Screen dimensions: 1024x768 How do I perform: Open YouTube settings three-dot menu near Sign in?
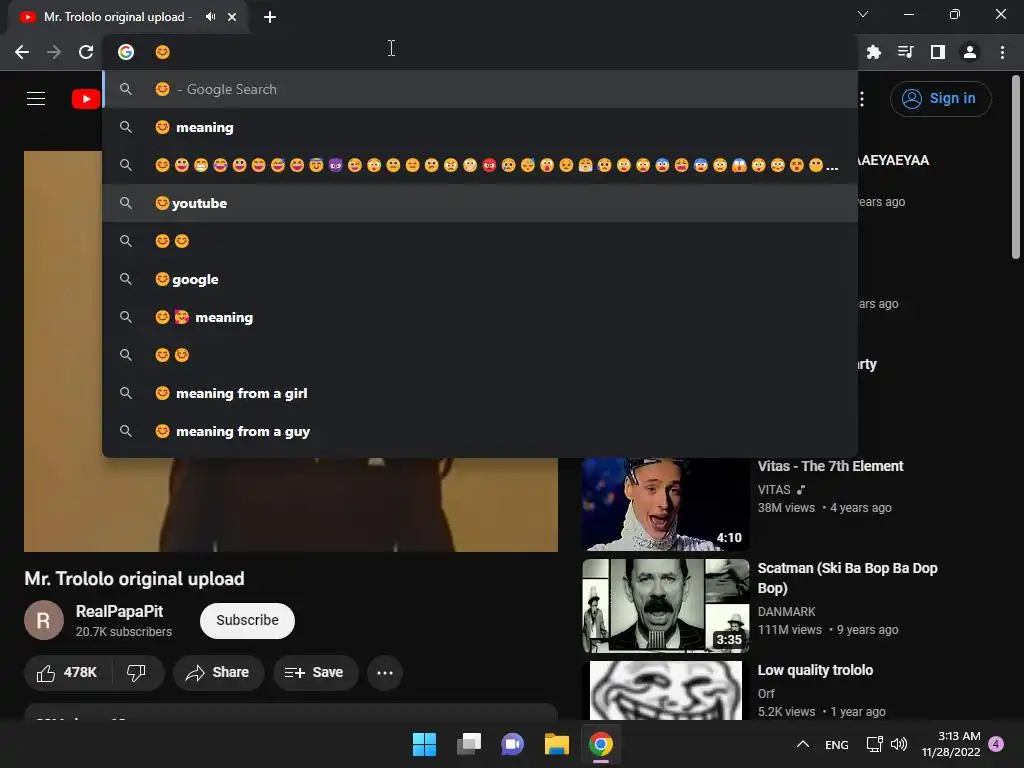click(862, 99)
